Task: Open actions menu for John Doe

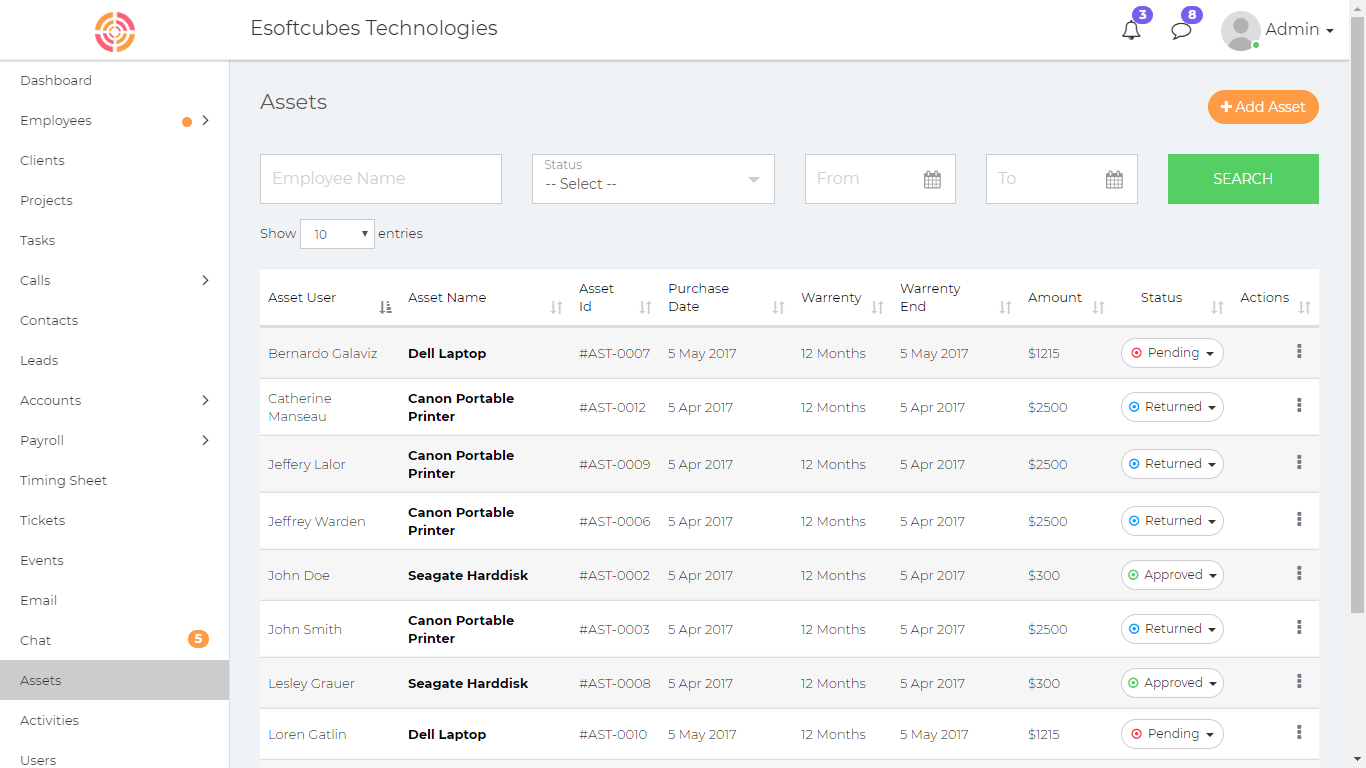Action: pos(1299,573)
